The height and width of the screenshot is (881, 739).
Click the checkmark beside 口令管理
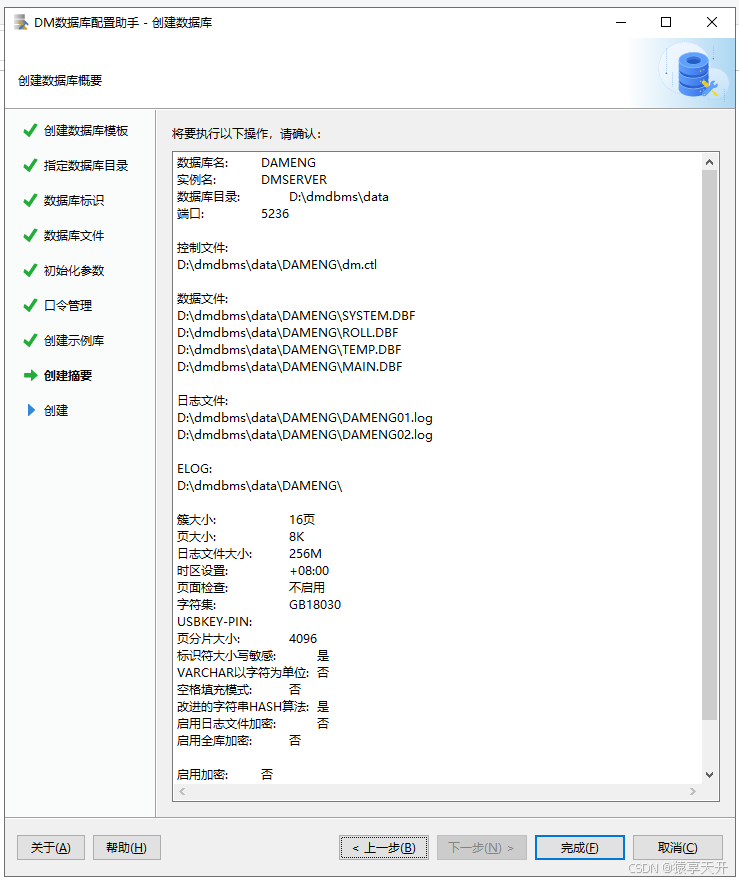coord(30,305)
